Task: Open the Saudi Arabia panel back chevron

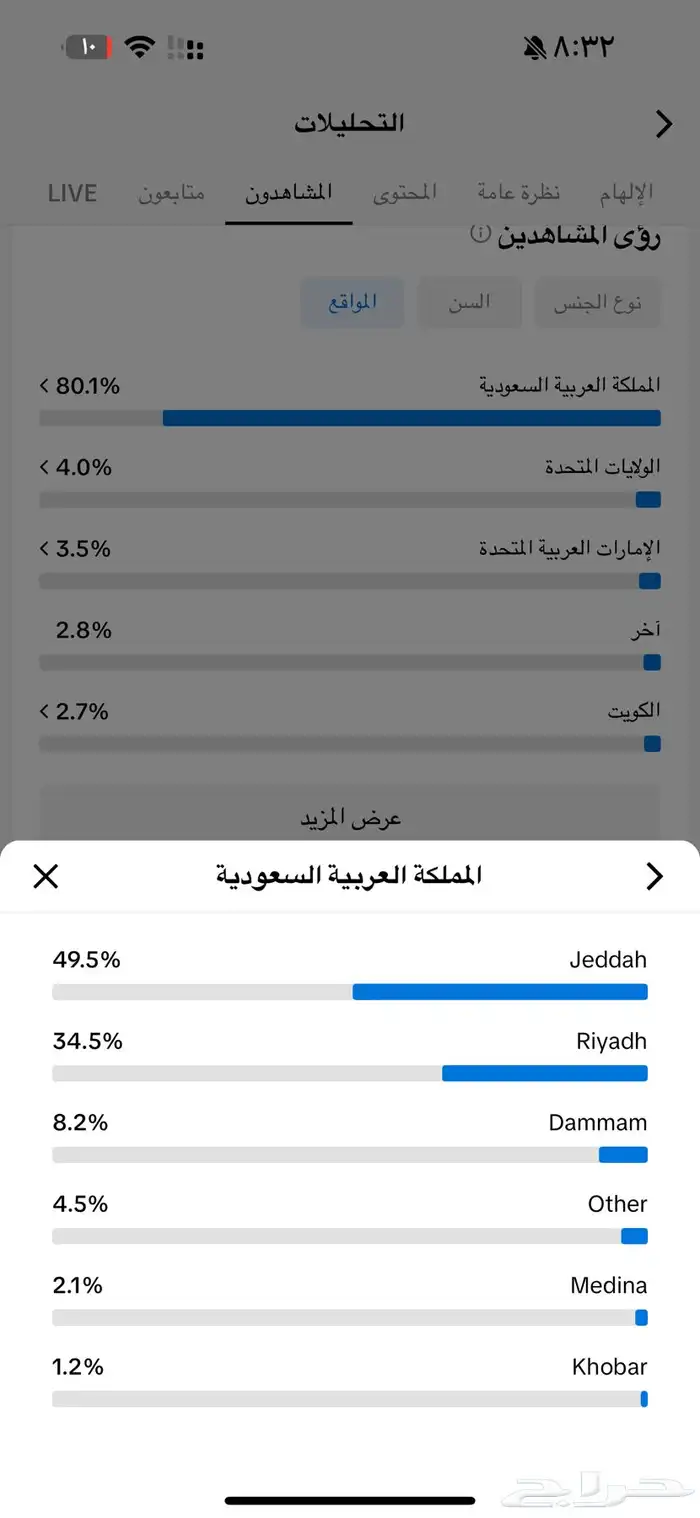Action: pyautogui.click(x=655, y=876)
